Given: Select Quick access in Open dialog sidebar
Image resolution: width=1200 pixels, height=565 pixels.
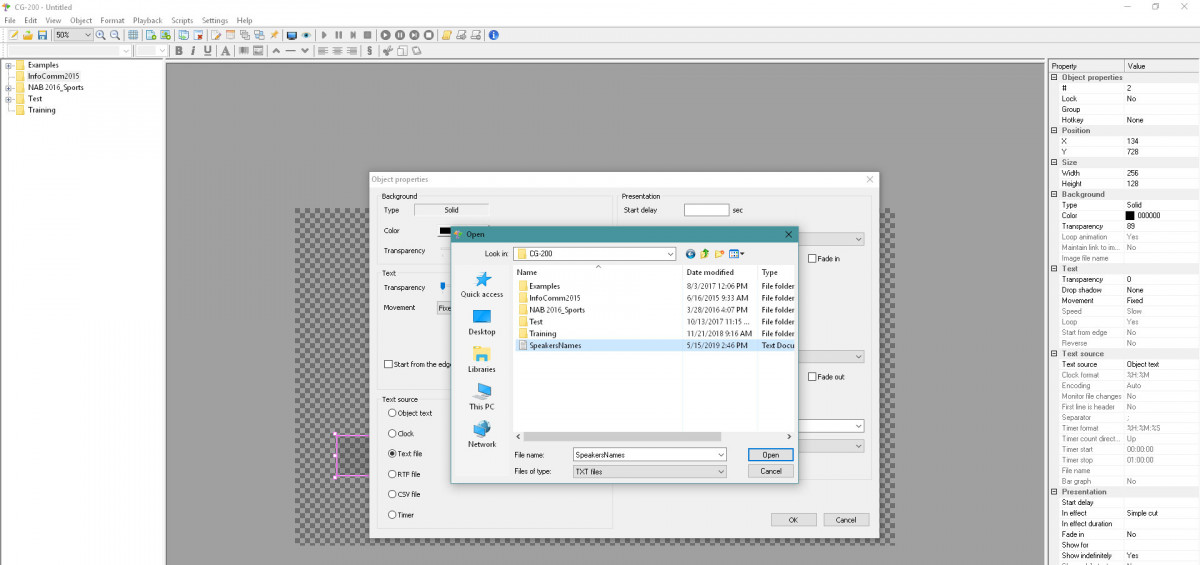Looking at the screenshot, I should click(482, 285).
